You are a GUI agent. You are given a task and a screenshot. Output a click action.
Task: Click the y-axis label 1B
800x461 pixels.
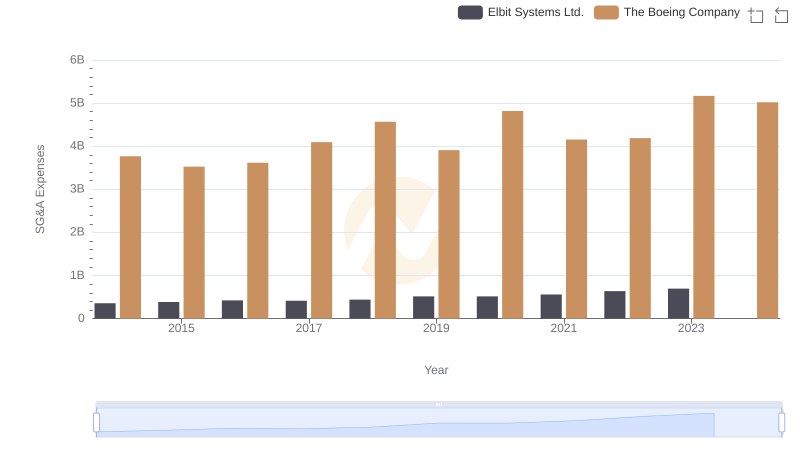[x=77, y=275]
